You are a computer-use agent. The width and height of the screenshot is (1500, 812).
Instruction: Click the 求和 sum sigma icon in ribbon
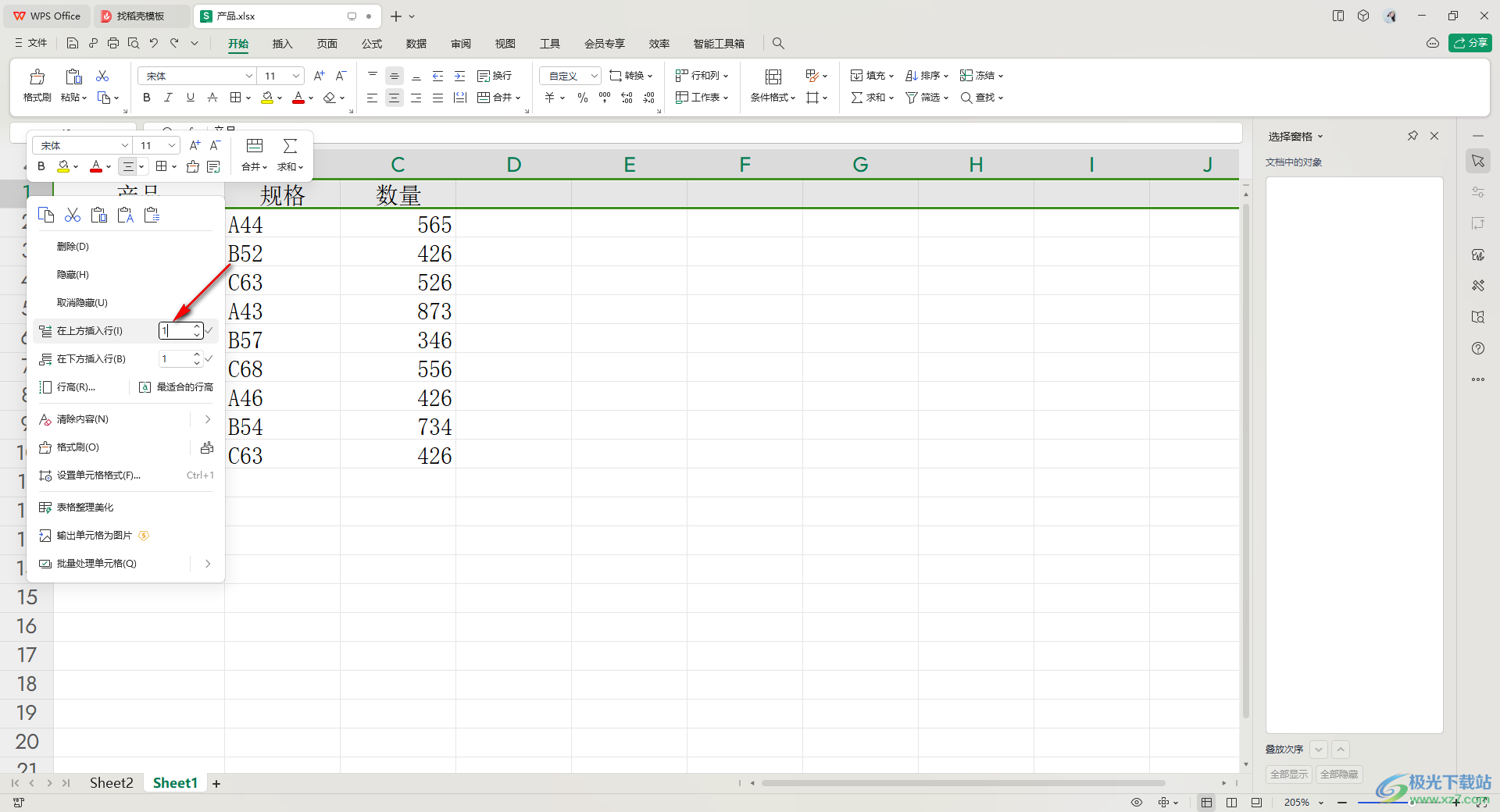(x=858, y=98)
